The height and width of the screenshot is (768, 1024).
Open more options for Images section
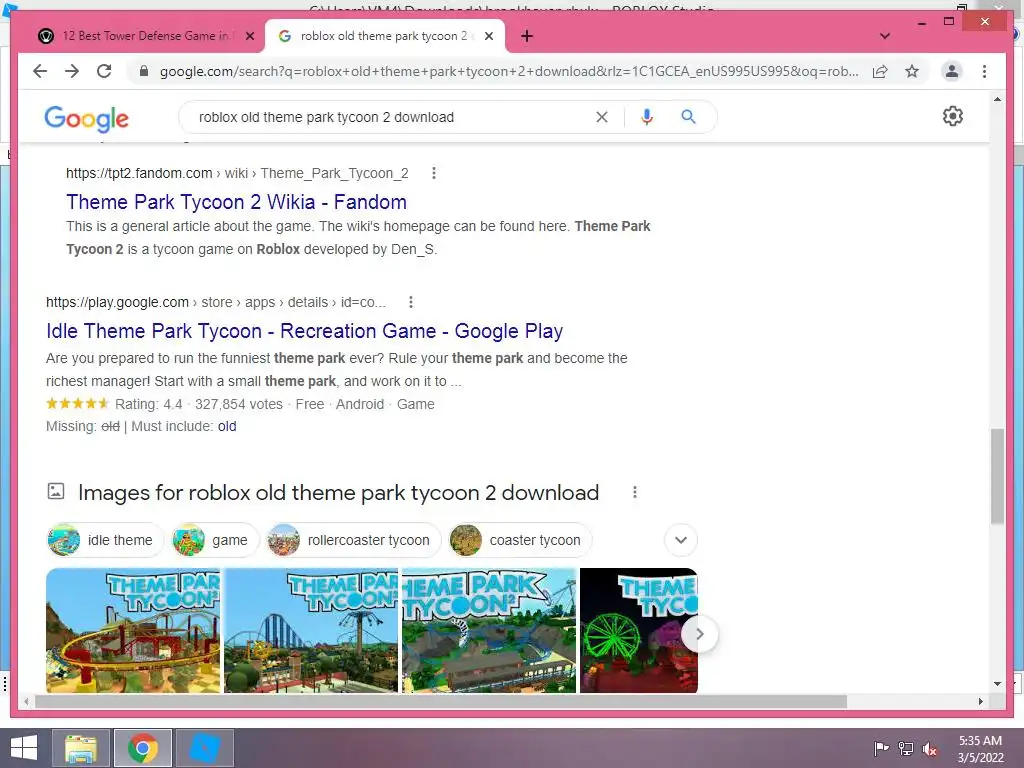tap(635, 492)
